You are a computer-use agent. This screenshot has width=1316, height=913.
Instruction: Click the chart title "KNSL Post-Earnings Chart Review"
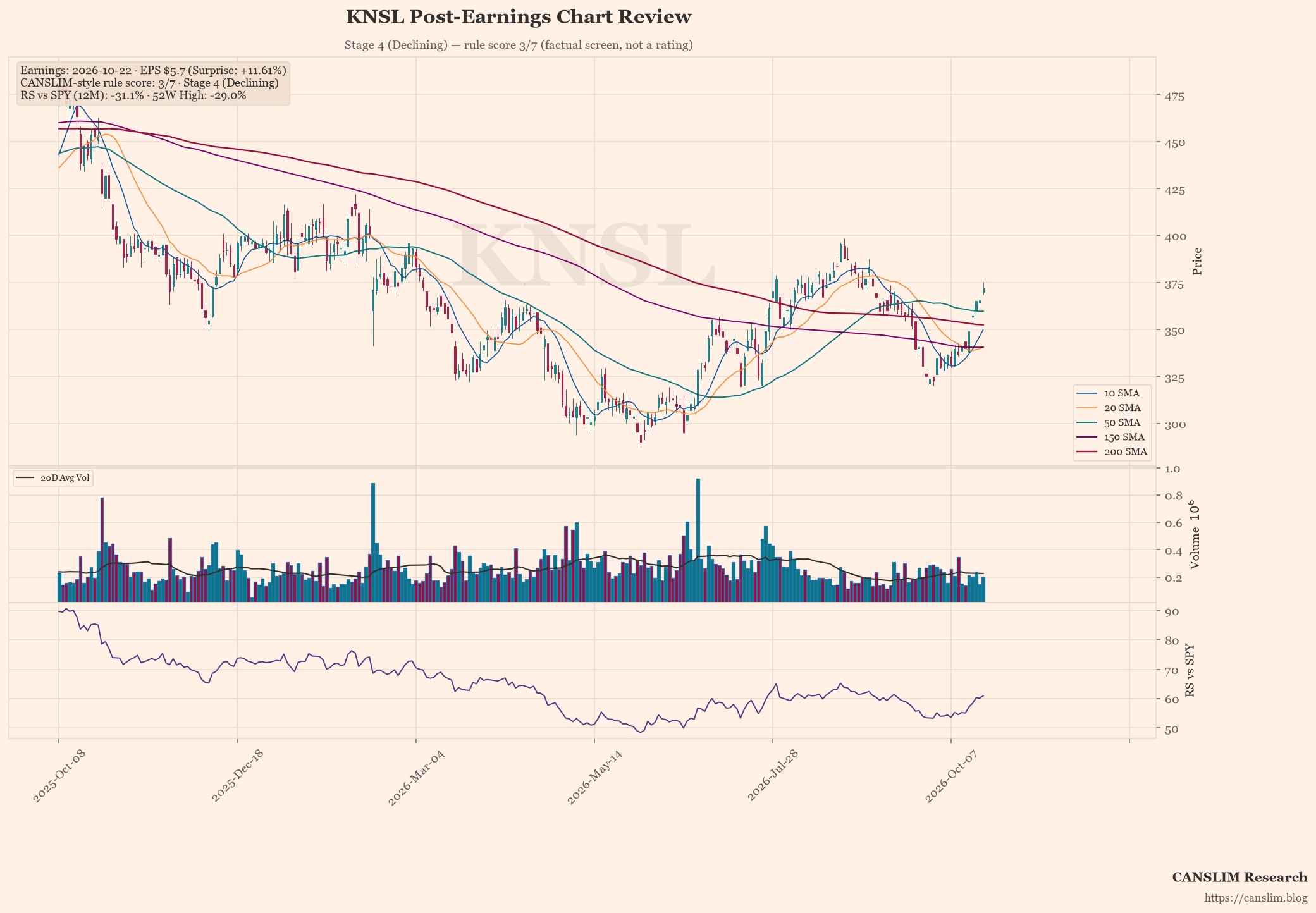pyautogui.click(x=519, y=17)
